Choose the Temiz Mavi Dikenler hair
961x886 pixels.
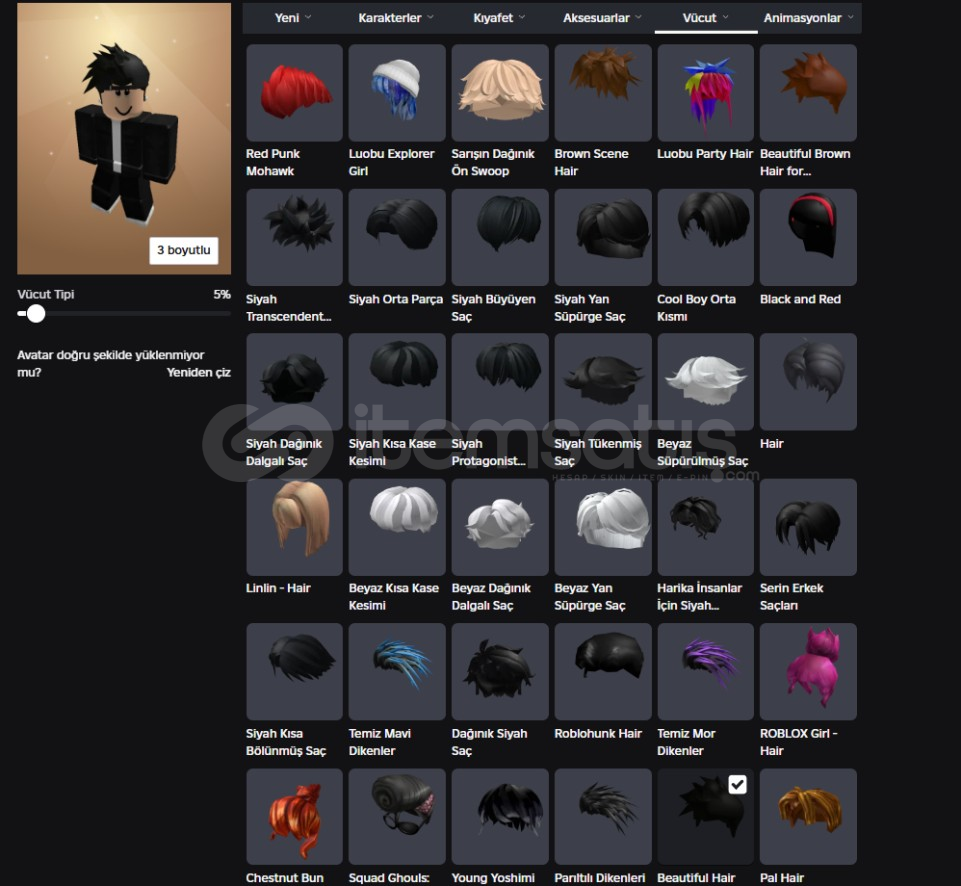pos(397,672)
